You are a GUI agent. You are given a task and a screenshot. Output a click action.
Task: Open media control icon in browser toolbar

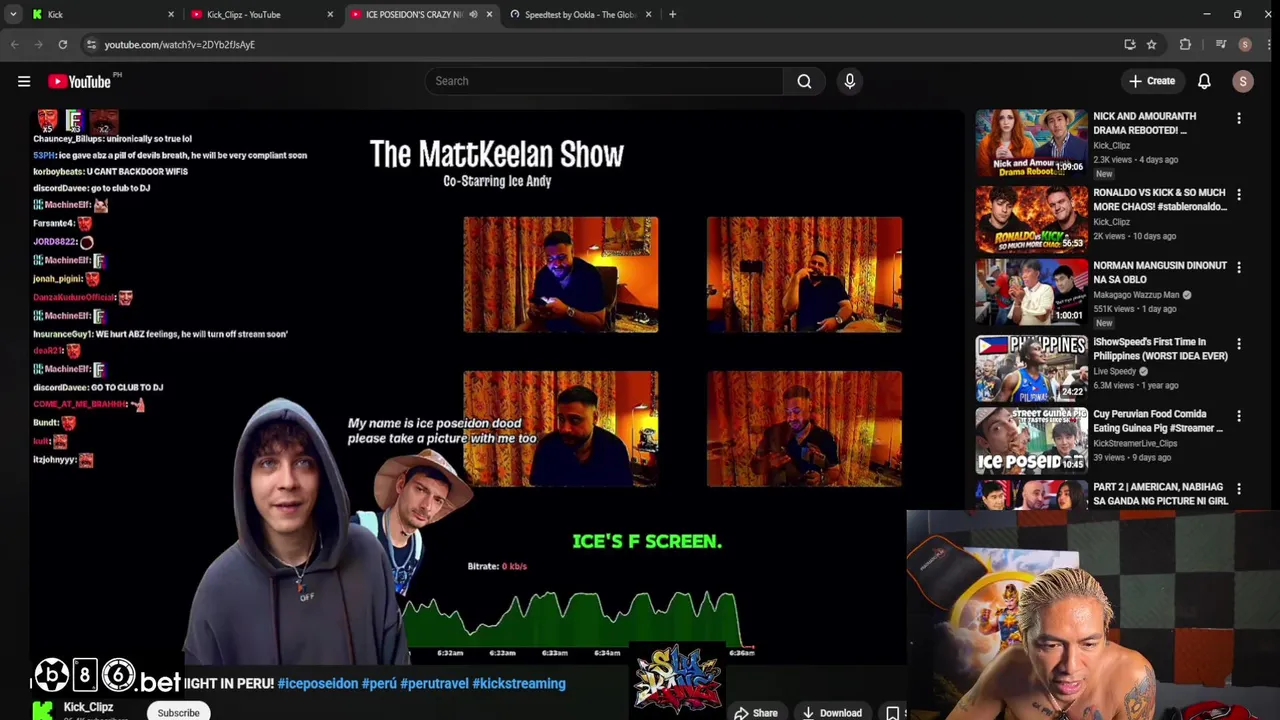click(1220, 44)
